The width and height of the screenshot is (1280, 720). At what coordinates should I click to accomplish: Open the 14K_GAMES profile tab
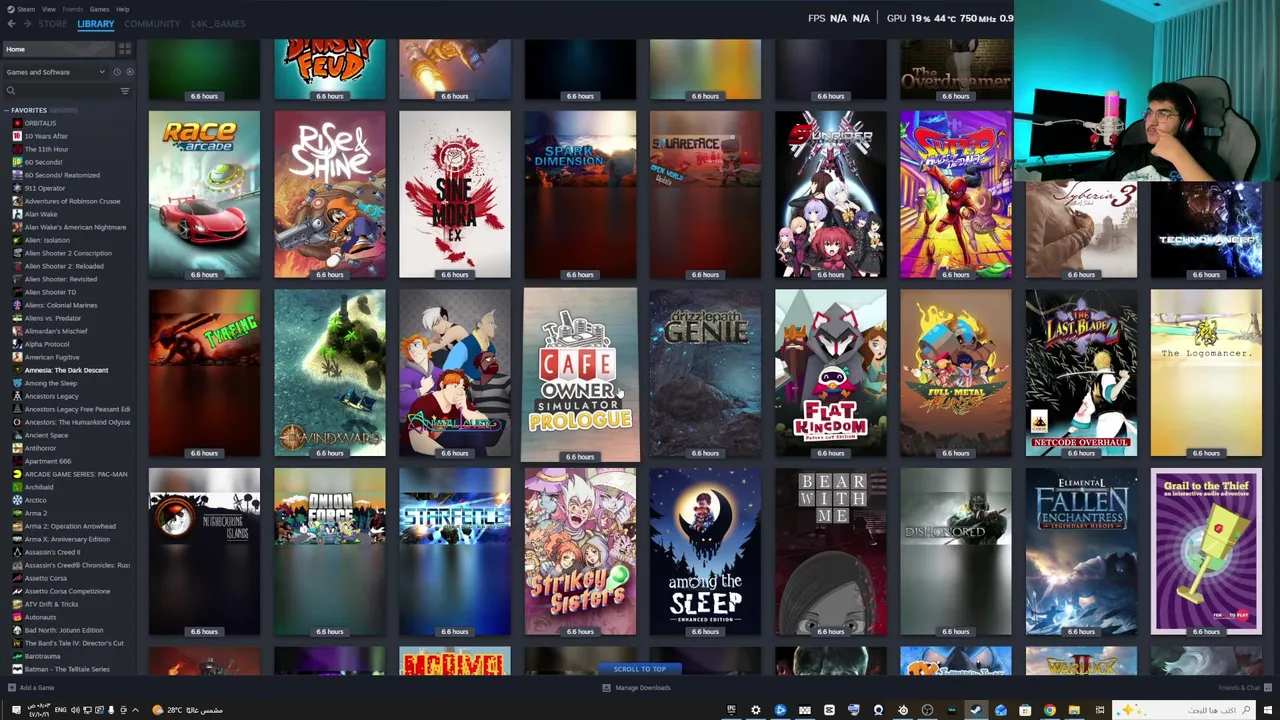coord(218,24)
